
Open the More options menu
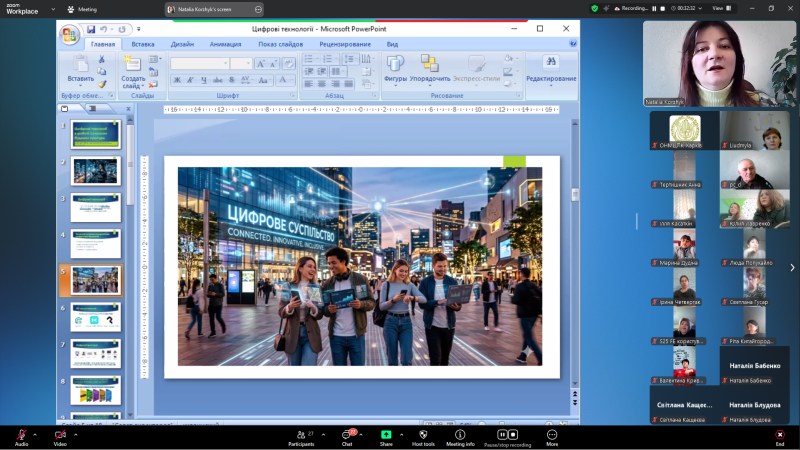[551, 435]
